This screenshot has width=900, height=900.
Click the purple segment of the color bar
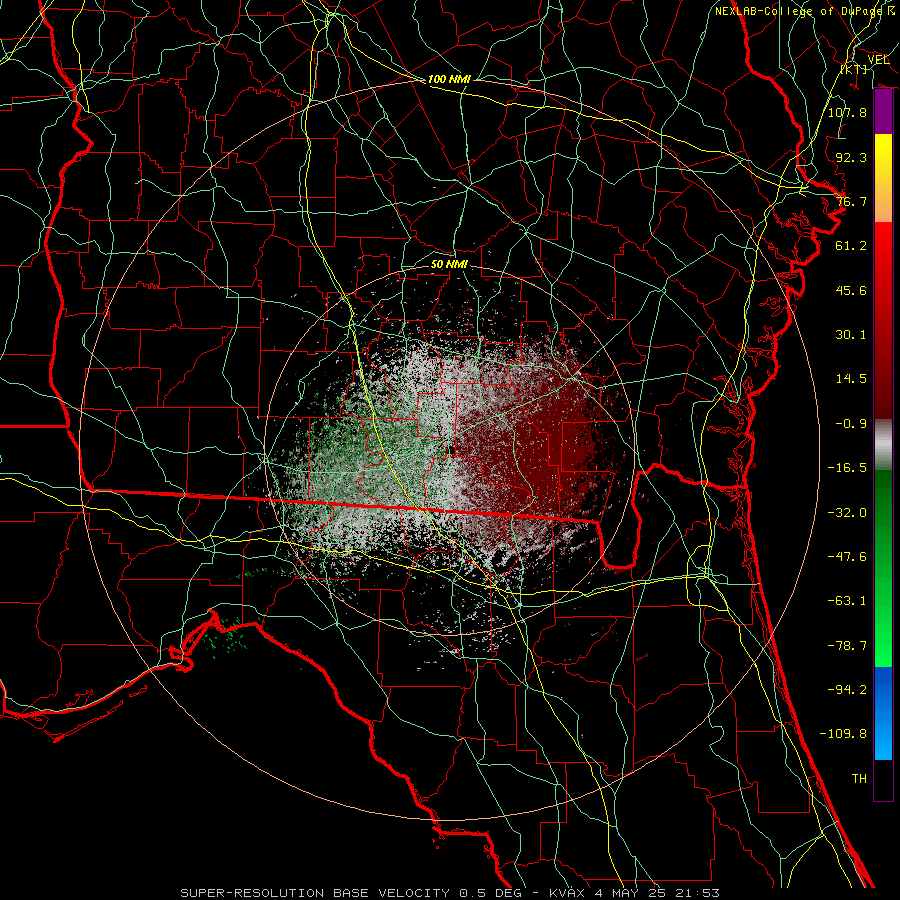click(883, 112)
